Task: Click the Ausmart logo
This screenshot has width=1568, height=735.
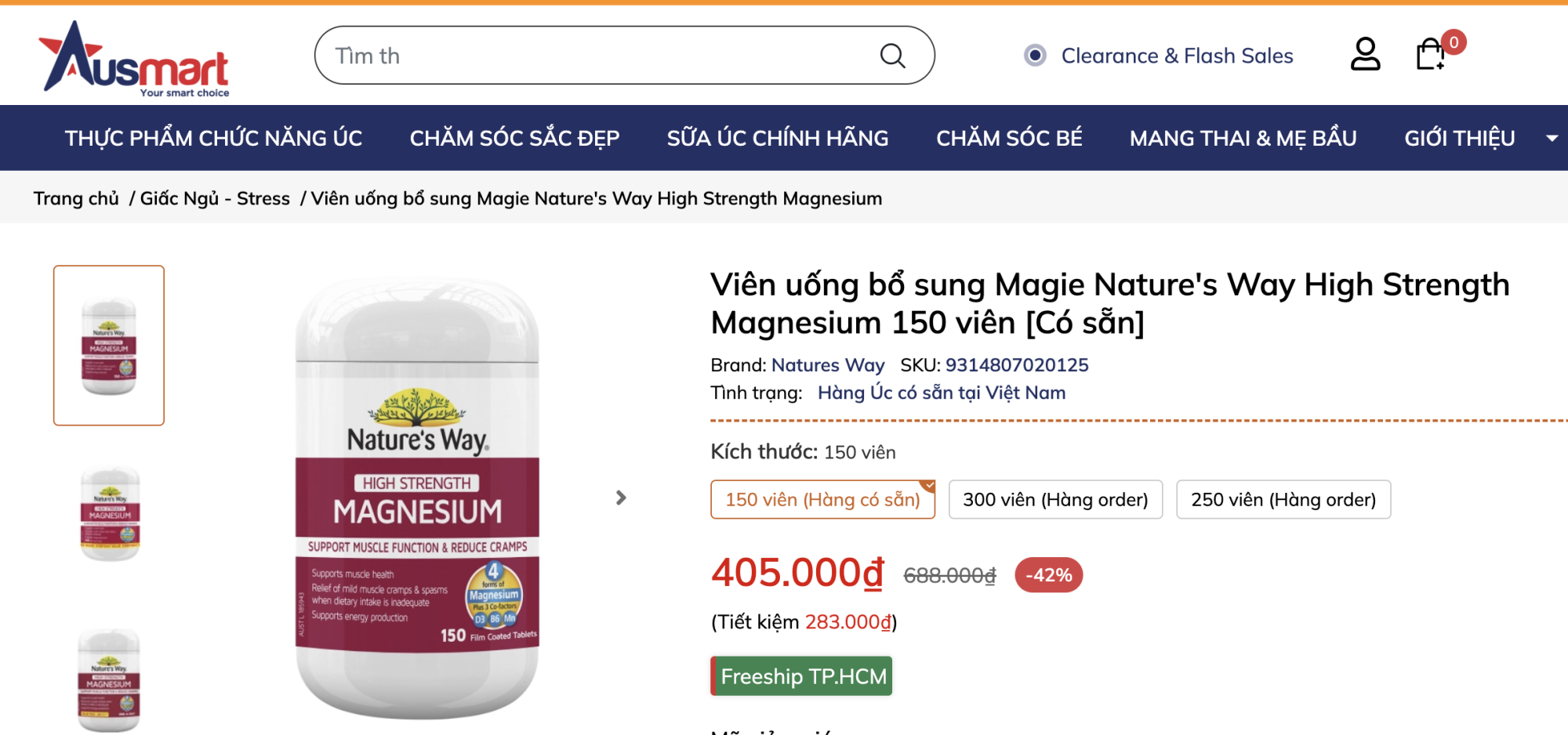Action: tap(135, 58)
